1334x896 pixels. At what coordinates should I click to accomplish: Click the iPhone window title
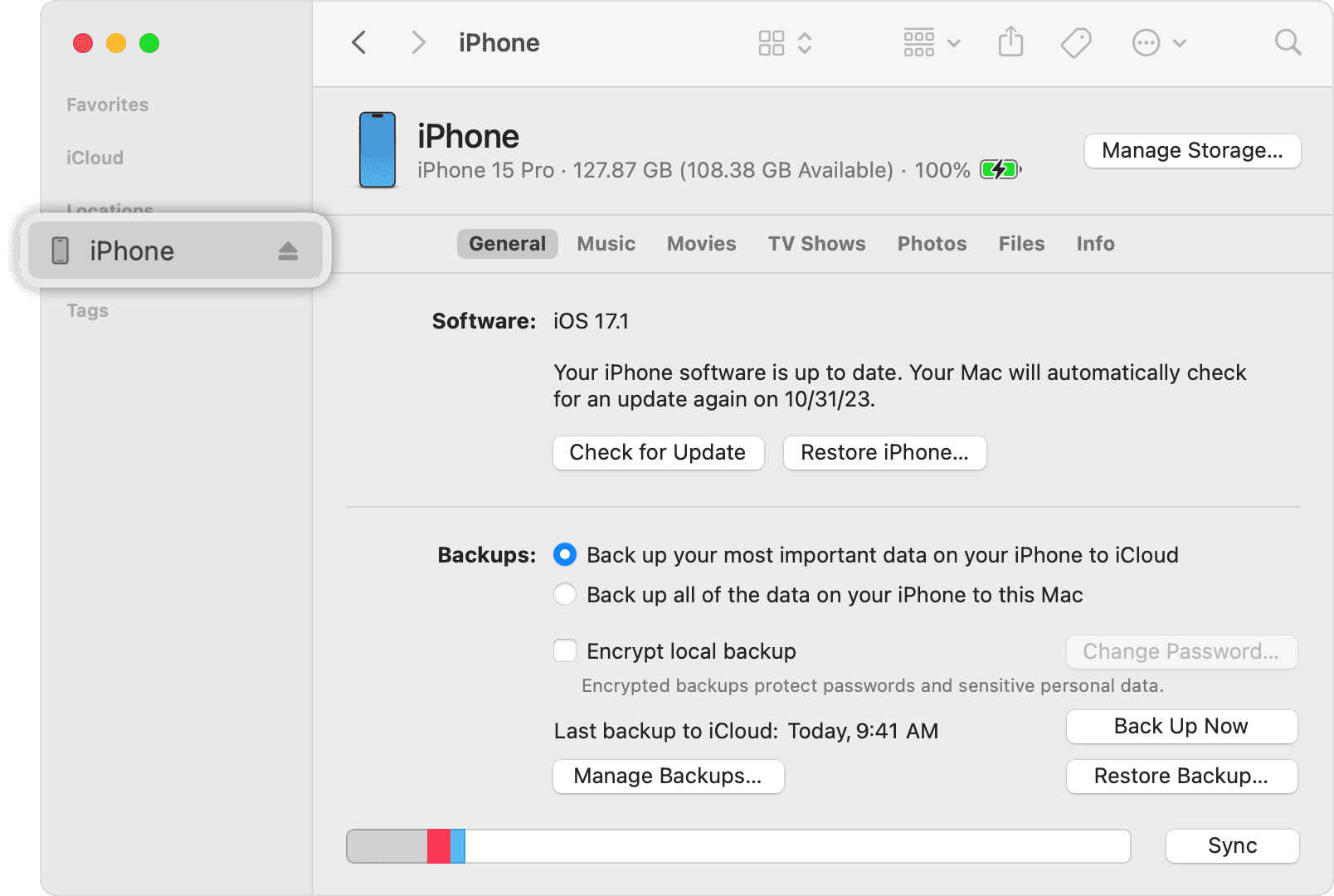click(499, 43)
